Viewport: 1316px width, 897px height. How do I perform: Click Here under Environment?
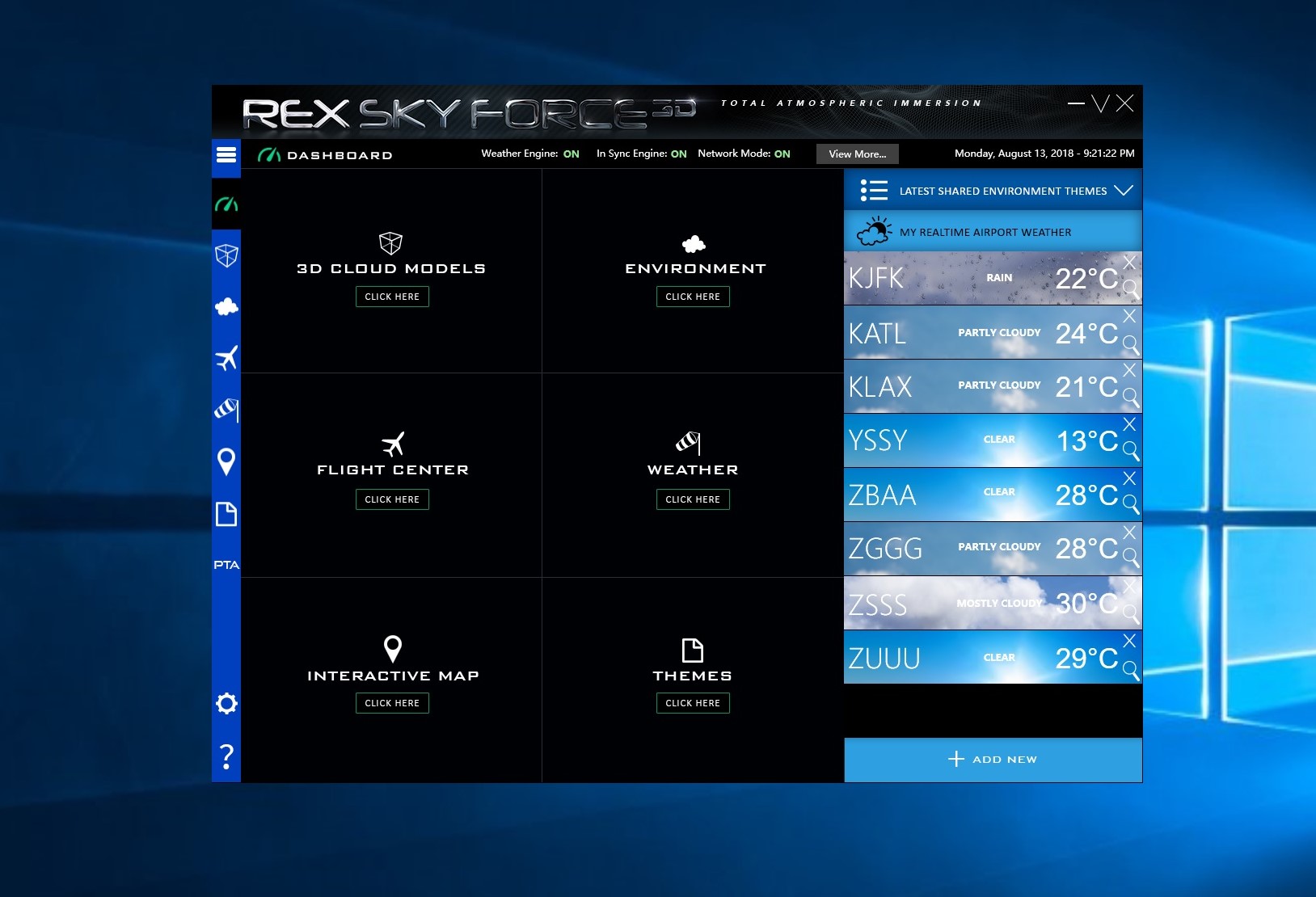(693, 297)
